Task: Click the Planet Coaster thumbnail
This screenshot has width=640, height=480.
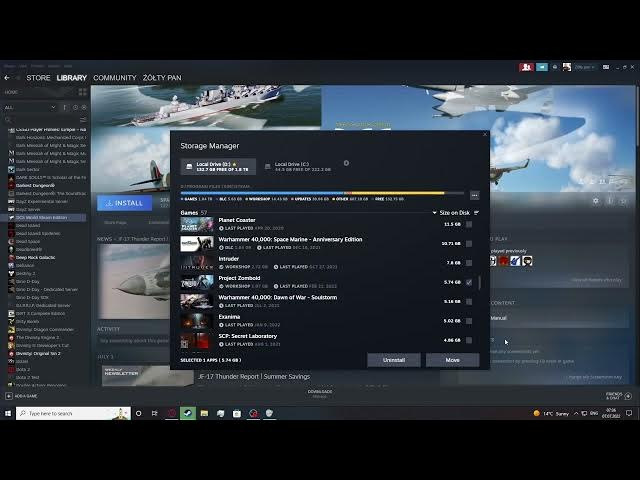Action: (197, 224)
